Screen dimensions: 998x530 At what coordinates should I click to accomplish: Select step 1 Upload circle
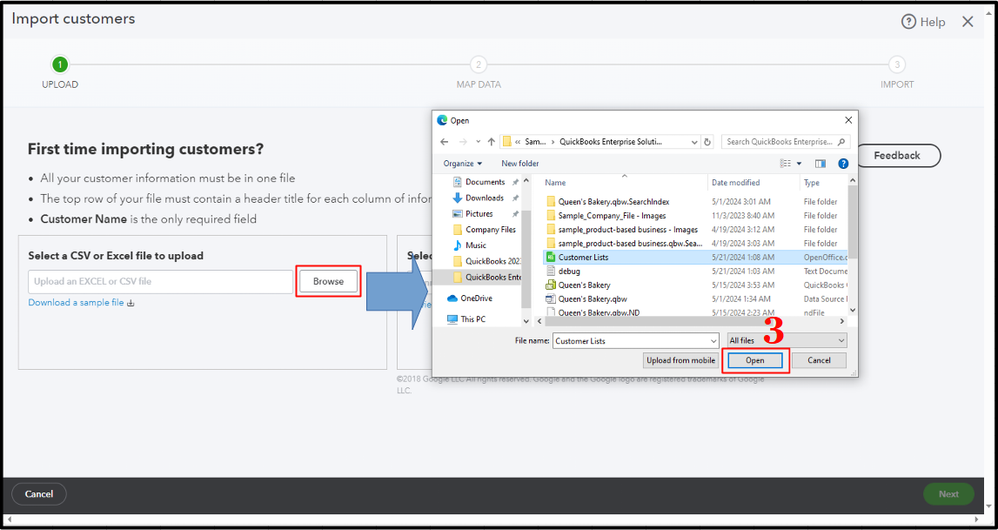60,64
